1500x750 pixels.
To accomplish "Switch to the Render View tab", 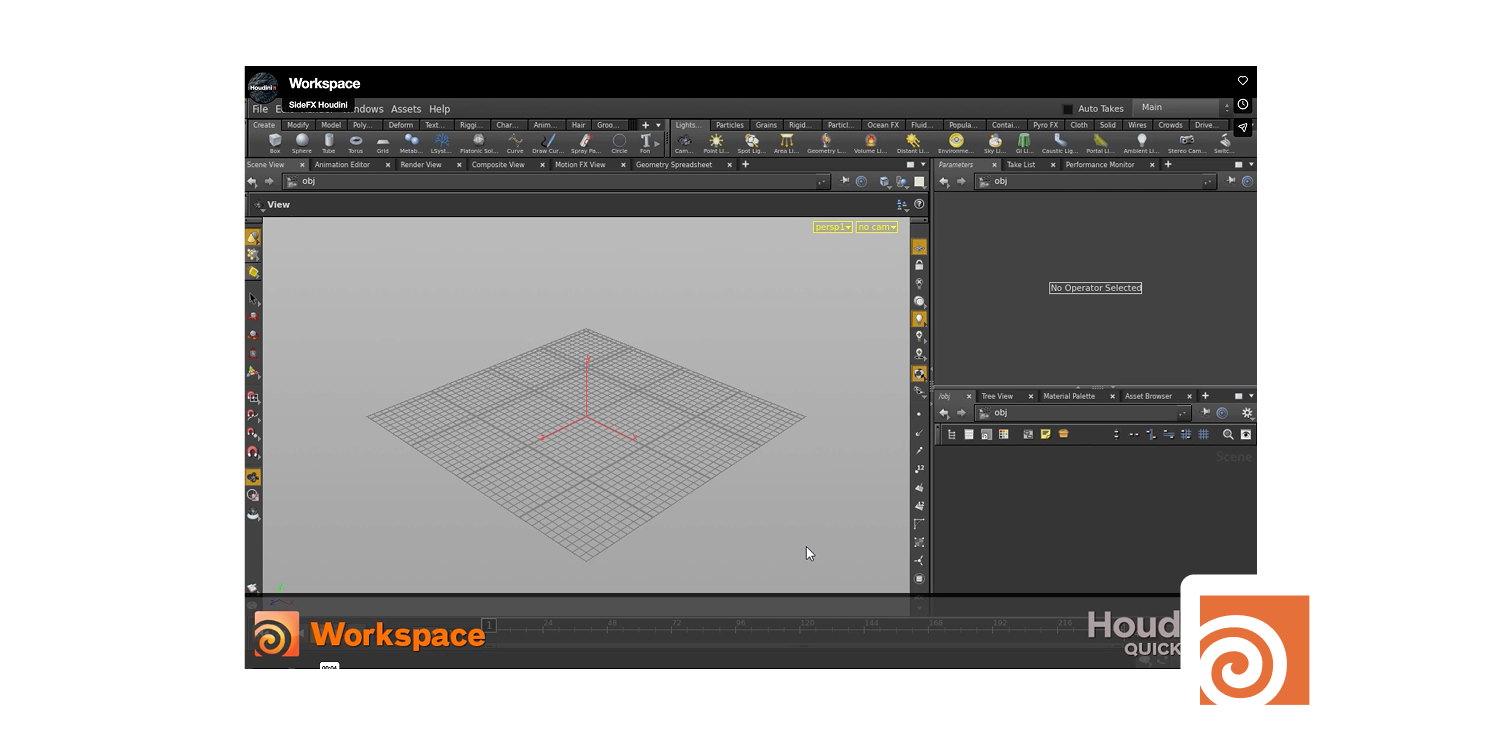I will 421,164.
